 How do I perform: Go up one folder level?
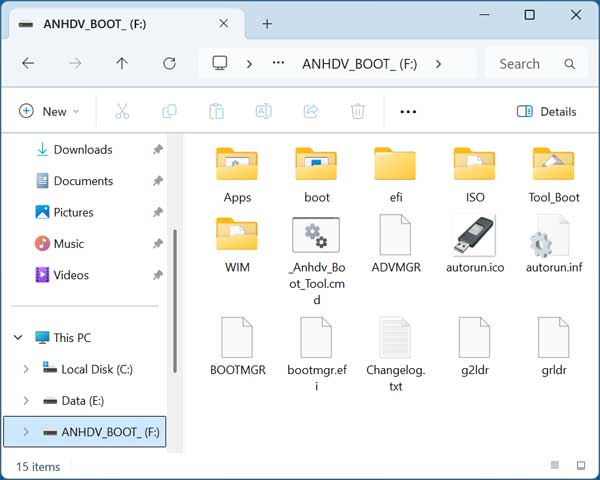pyautogui.click(x=122, y=64)
